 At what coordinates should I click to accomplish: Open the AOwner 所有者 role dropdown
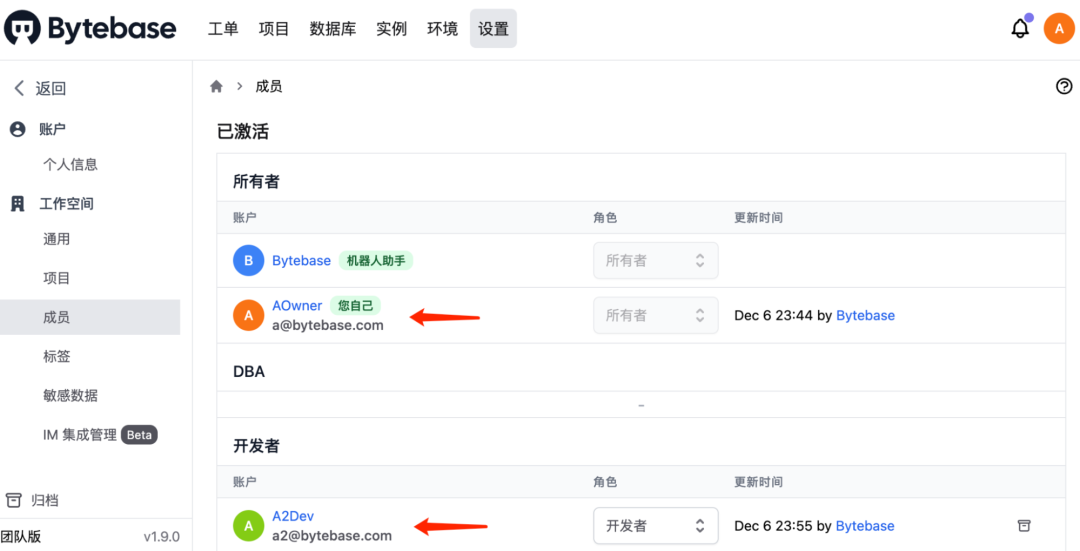656,315
